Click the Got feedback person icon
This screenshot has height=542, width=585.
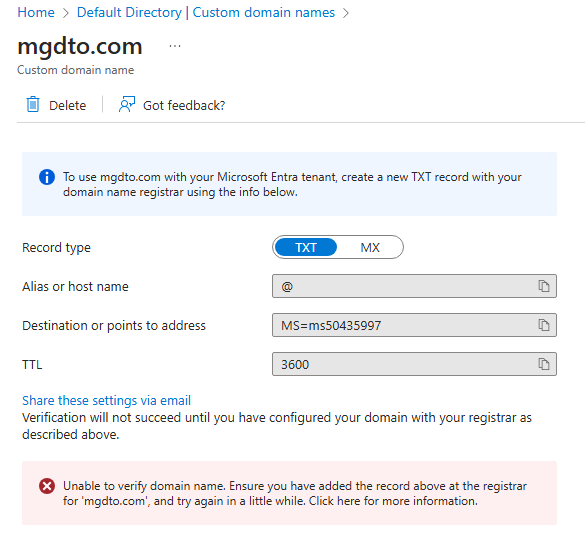(x=127, y=104)
